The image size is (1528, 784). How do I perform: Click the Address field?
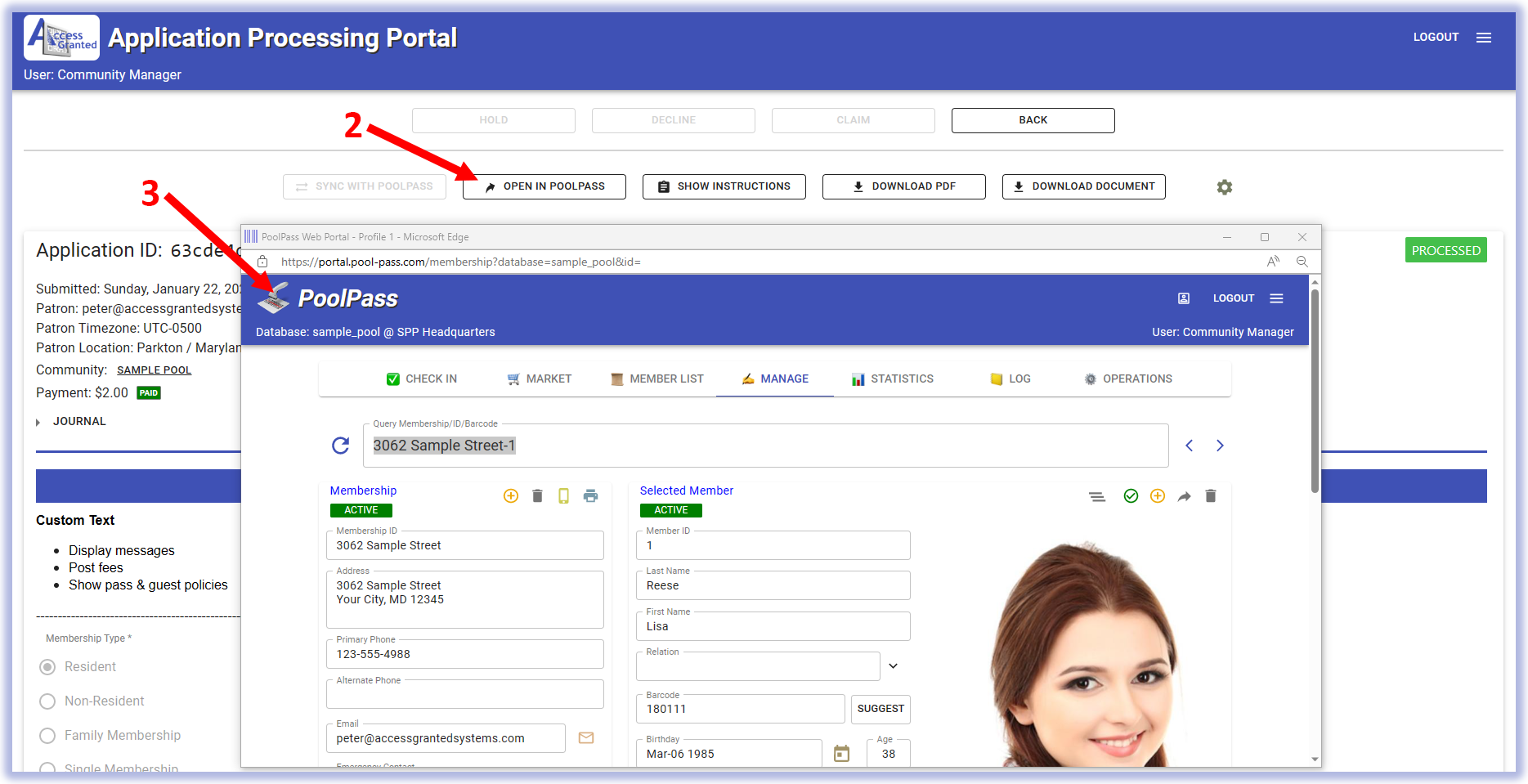click(464, 599)
